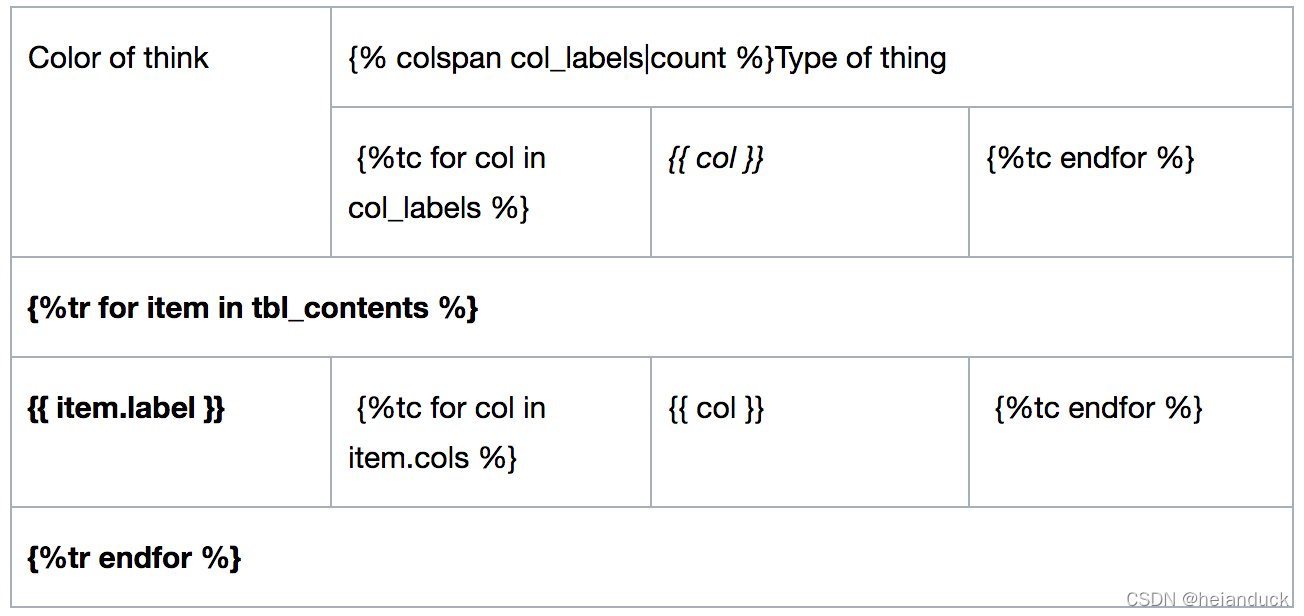Select the cell containing "Type of thing"
This screenshot has height=616, width=1304.
point(812,57)
